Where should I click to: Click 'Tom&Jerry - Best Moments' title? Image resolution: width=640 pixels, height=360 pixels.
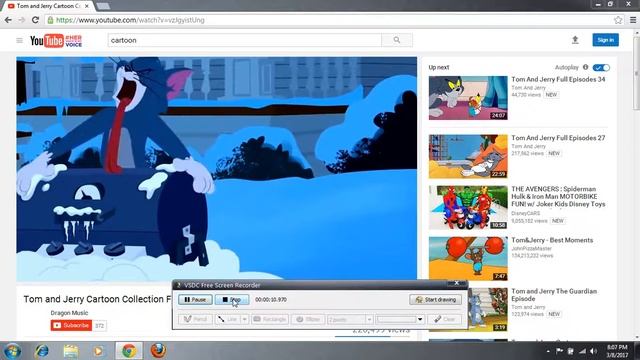click(x=552, y=240)
